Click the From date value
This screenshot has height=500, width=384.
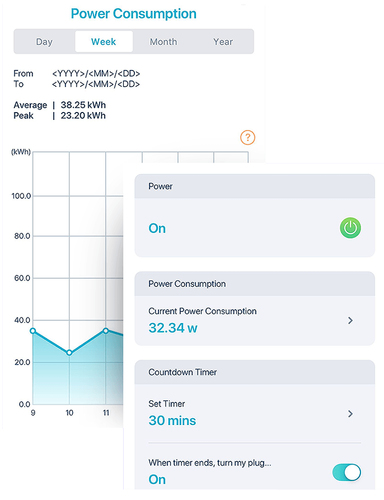[x=96, y=73]
